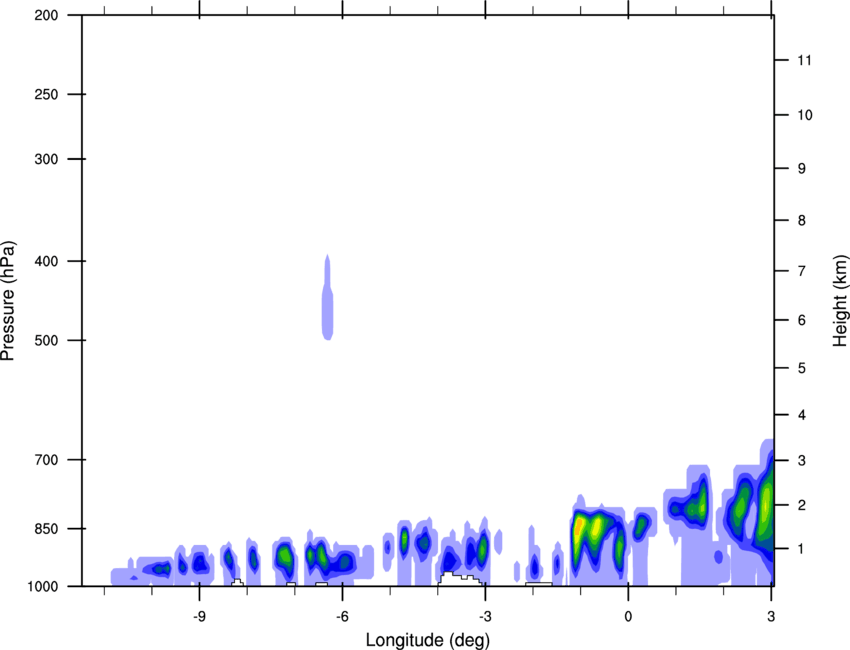Click the 'Pressure (hPa)' axis title

8,301
